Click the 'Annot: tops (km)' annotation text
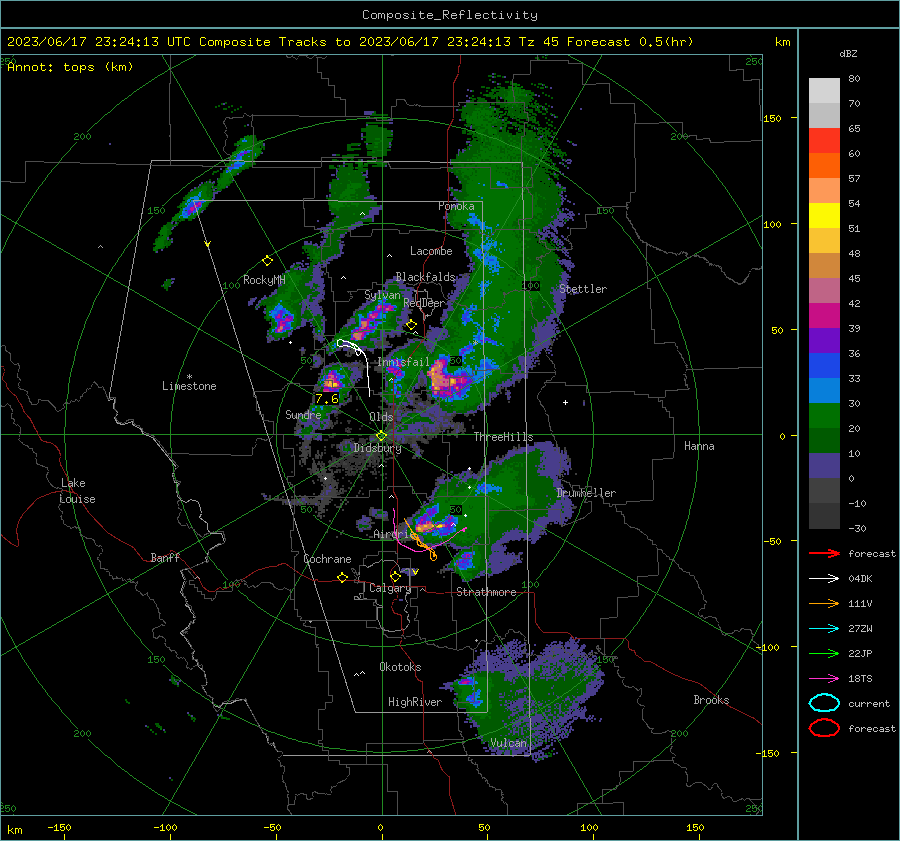900x841 pixels. 70,67
